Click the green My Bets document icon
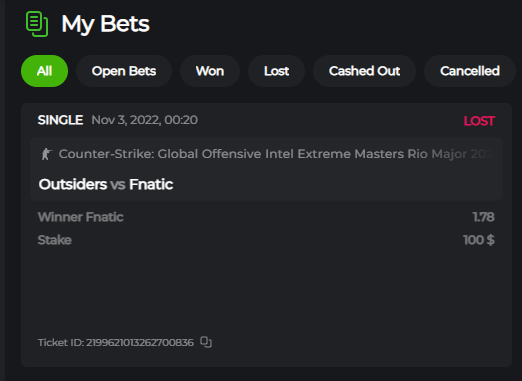Screen dimensions: 522x381 (37, 24)
